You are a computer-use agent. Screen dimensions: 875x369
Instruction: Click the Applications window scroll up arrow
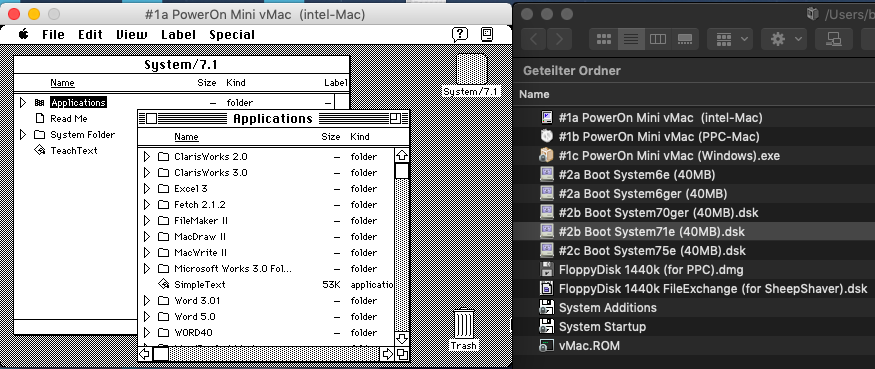(x=402, y=156)
